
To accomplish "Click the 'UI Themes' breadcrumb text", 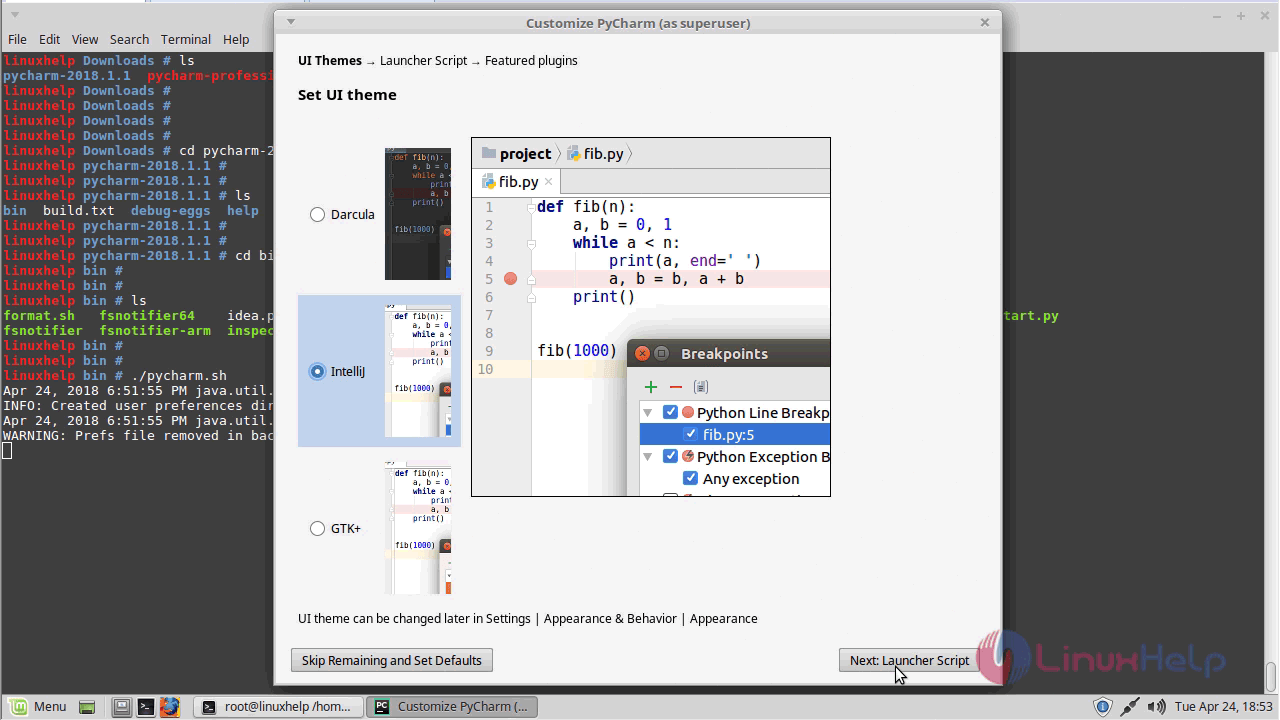I will coord(330,60).
